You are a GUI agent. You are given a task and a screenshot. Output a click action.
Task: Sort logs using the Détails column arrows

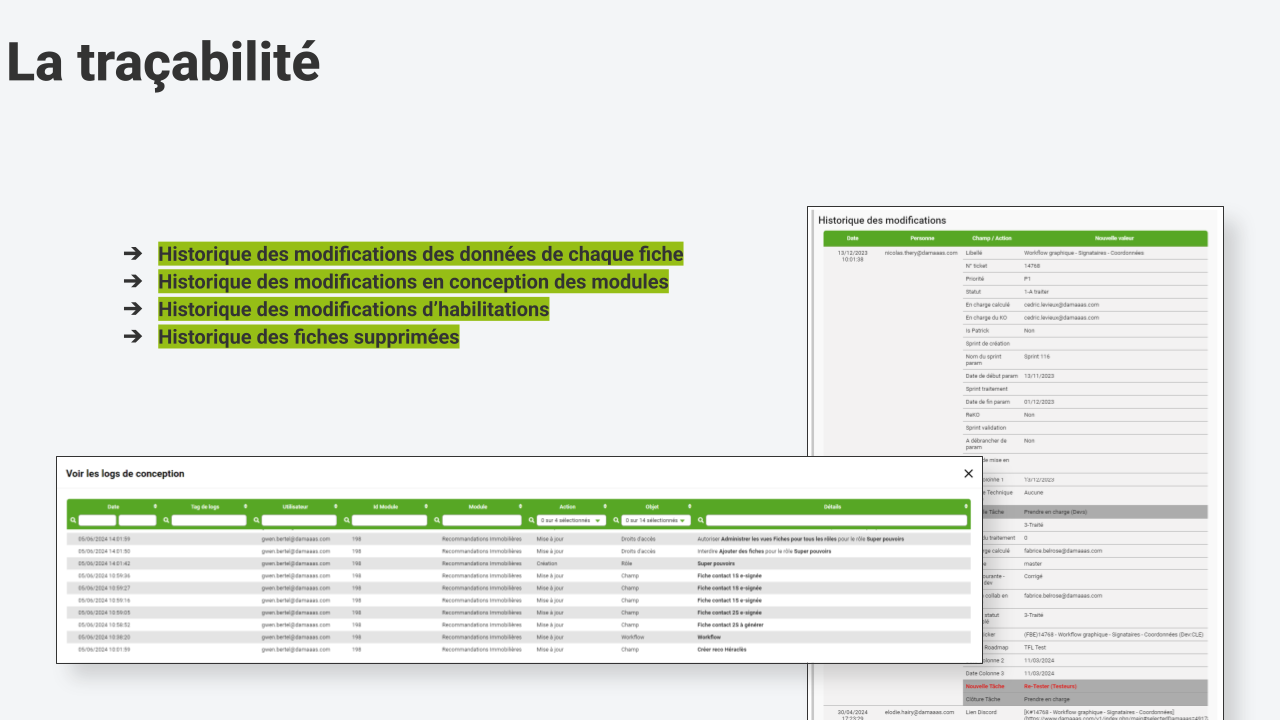[965, 507]
